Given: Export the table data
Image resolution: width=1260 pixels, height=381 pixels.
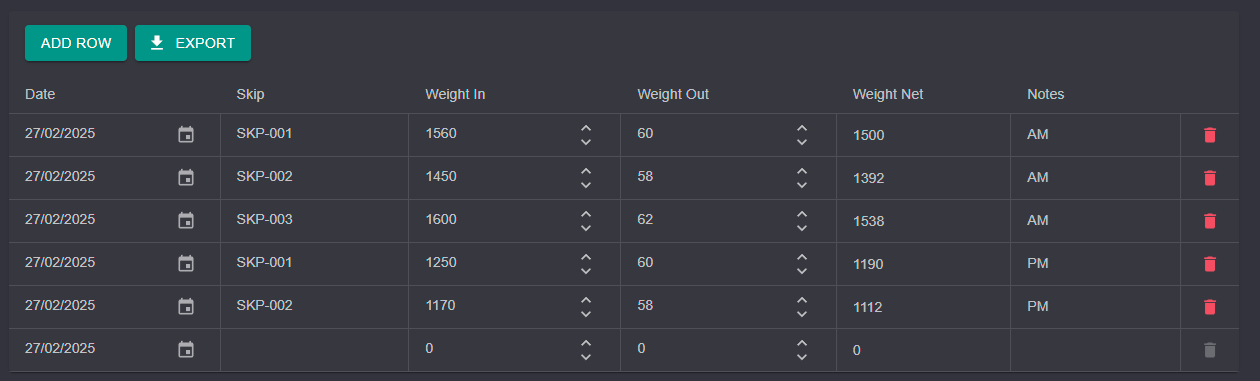Looking at the screenshot, I should (x=193, y=43).
